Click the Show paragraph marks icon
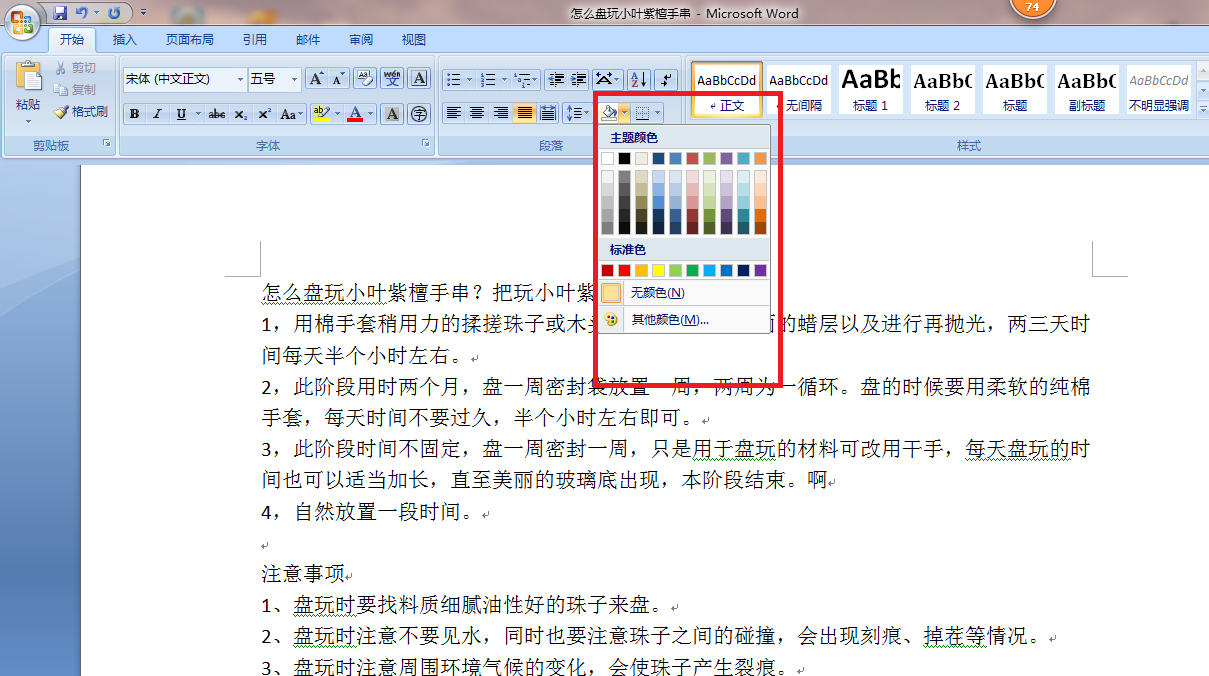 666,79
